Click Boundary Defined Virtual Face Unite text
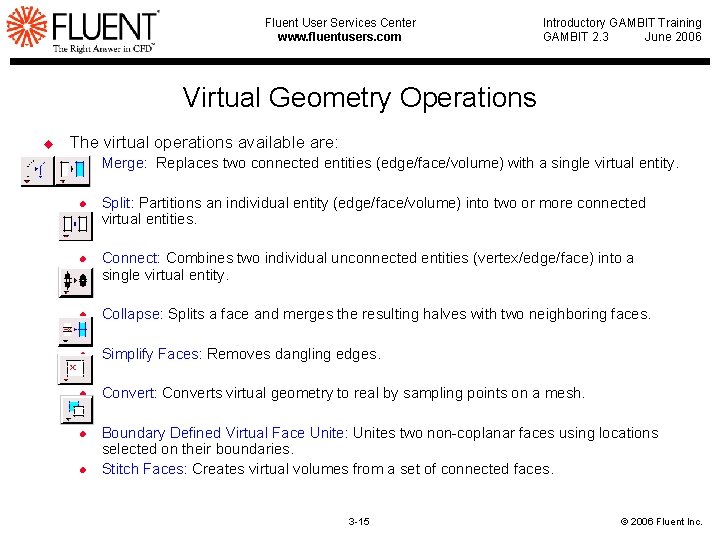Viewport: 720px width, 540px height. [224, 433]
